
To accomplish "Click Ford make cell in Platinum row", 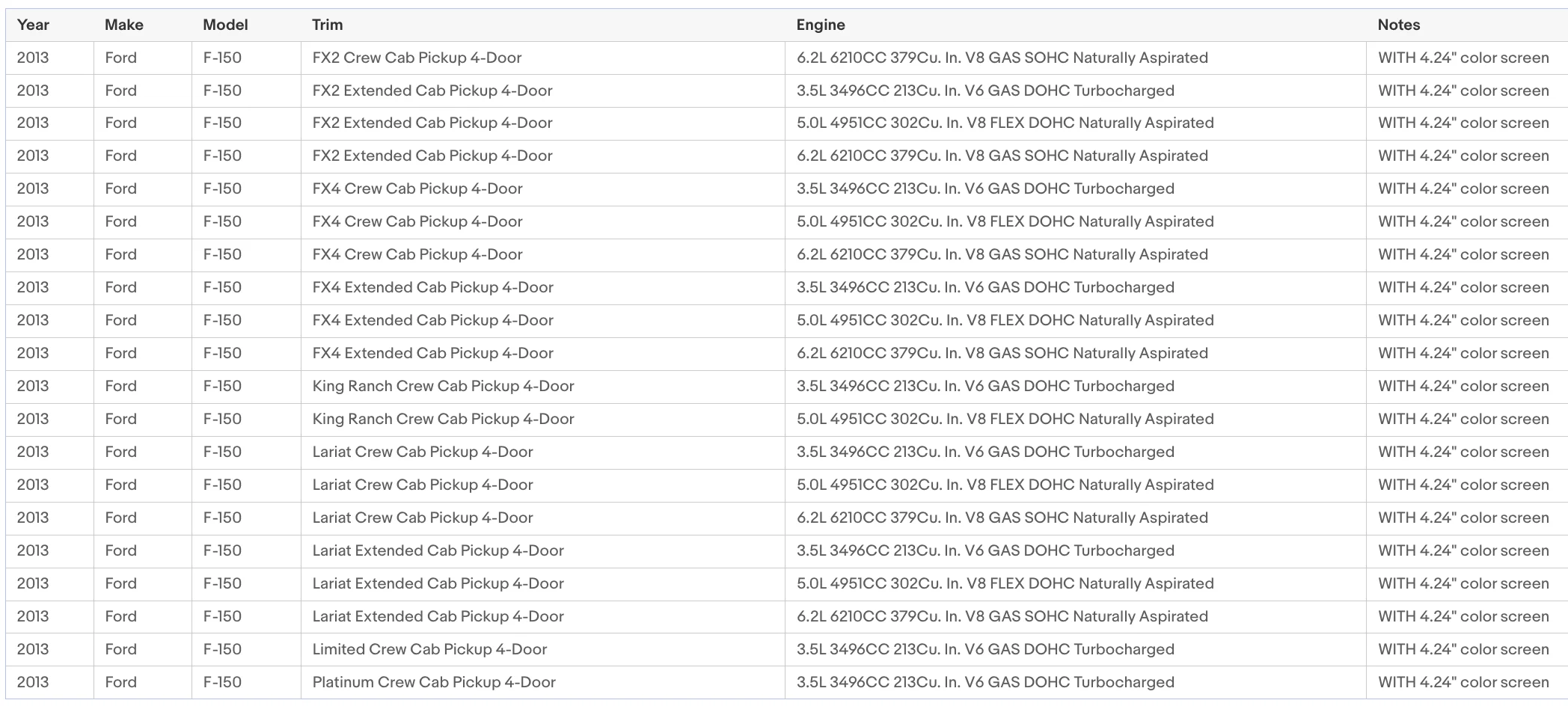I will click(142, 682).
